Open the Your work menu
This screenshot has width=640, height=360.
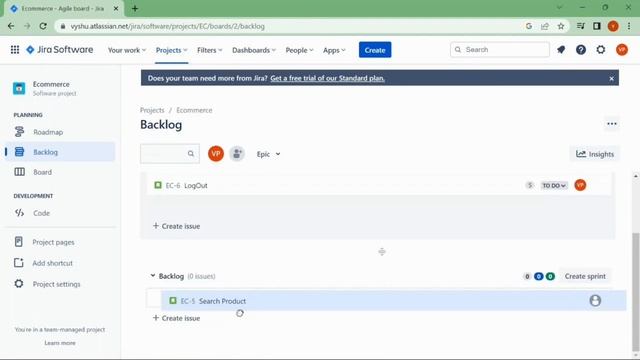click(x=127, y=50)
